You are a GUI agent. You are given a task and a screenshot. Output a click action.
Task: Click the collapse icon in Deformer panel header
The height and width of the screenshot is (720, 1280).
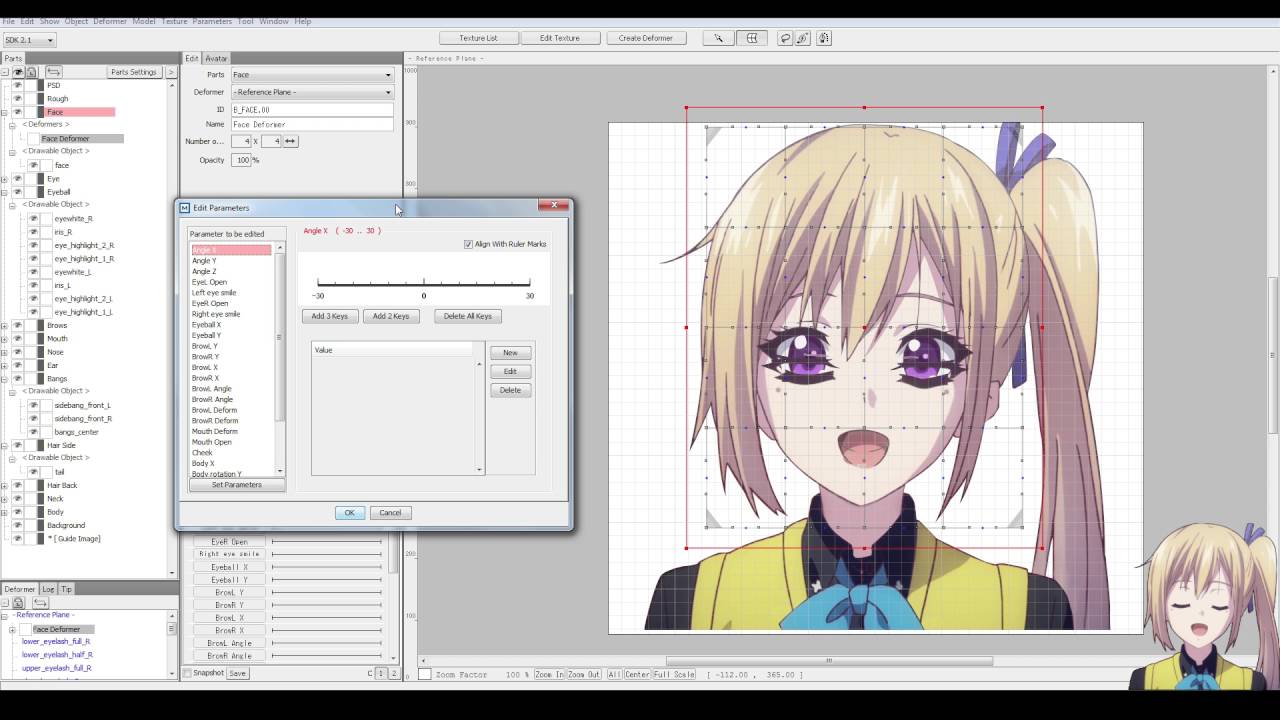click(x=7, y=603)
